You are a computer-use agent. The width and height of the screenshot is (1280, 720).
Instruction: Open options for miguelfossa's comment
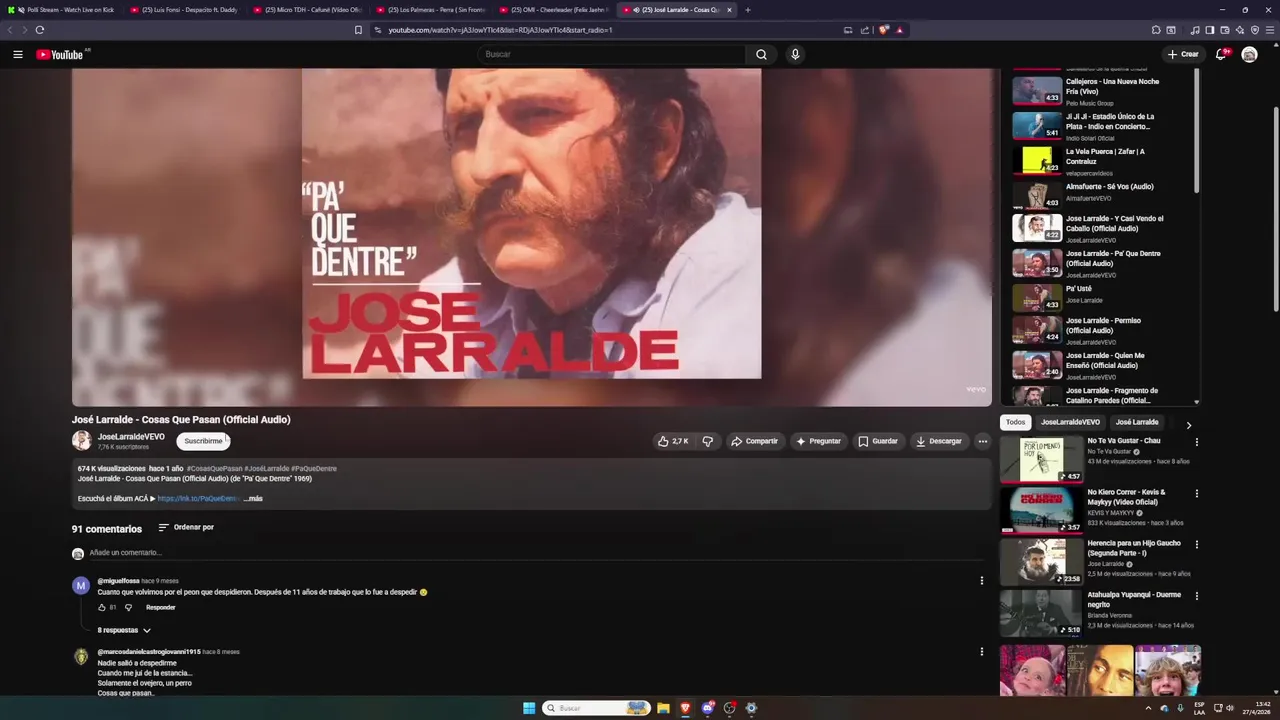(981, 580)
